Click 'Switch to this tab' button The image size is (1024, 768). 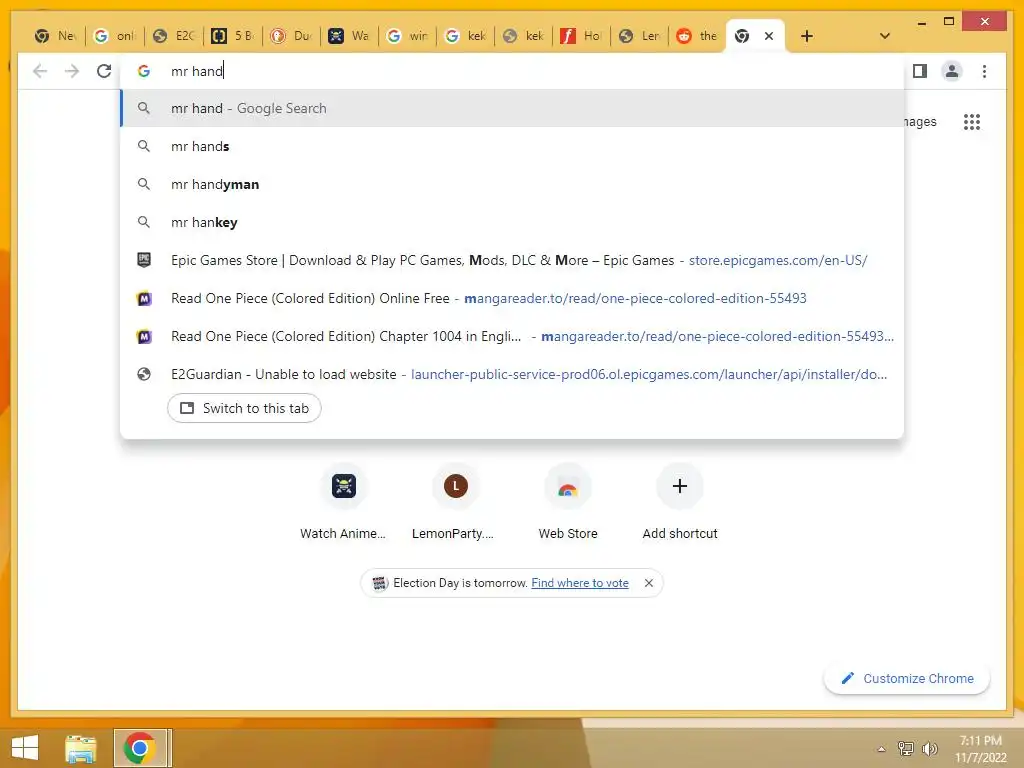click(x=244, y=408)
